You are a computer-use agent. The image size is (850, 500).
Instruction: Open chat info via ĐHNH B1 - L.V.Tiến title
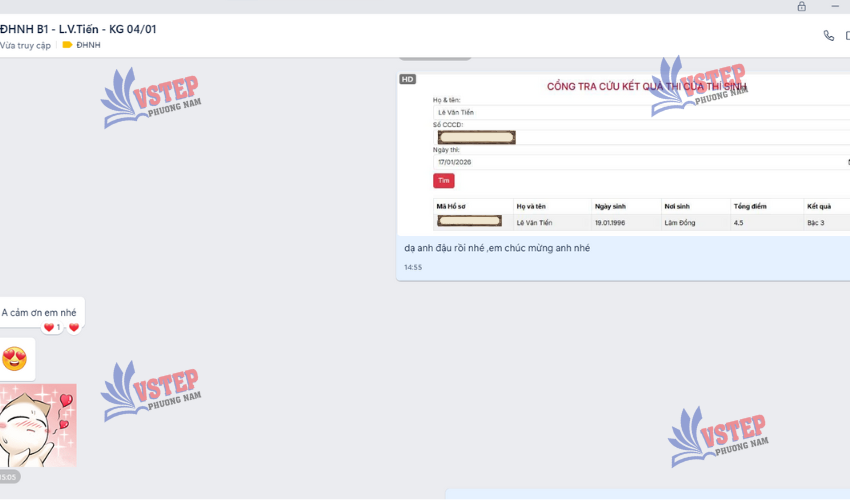78,29
